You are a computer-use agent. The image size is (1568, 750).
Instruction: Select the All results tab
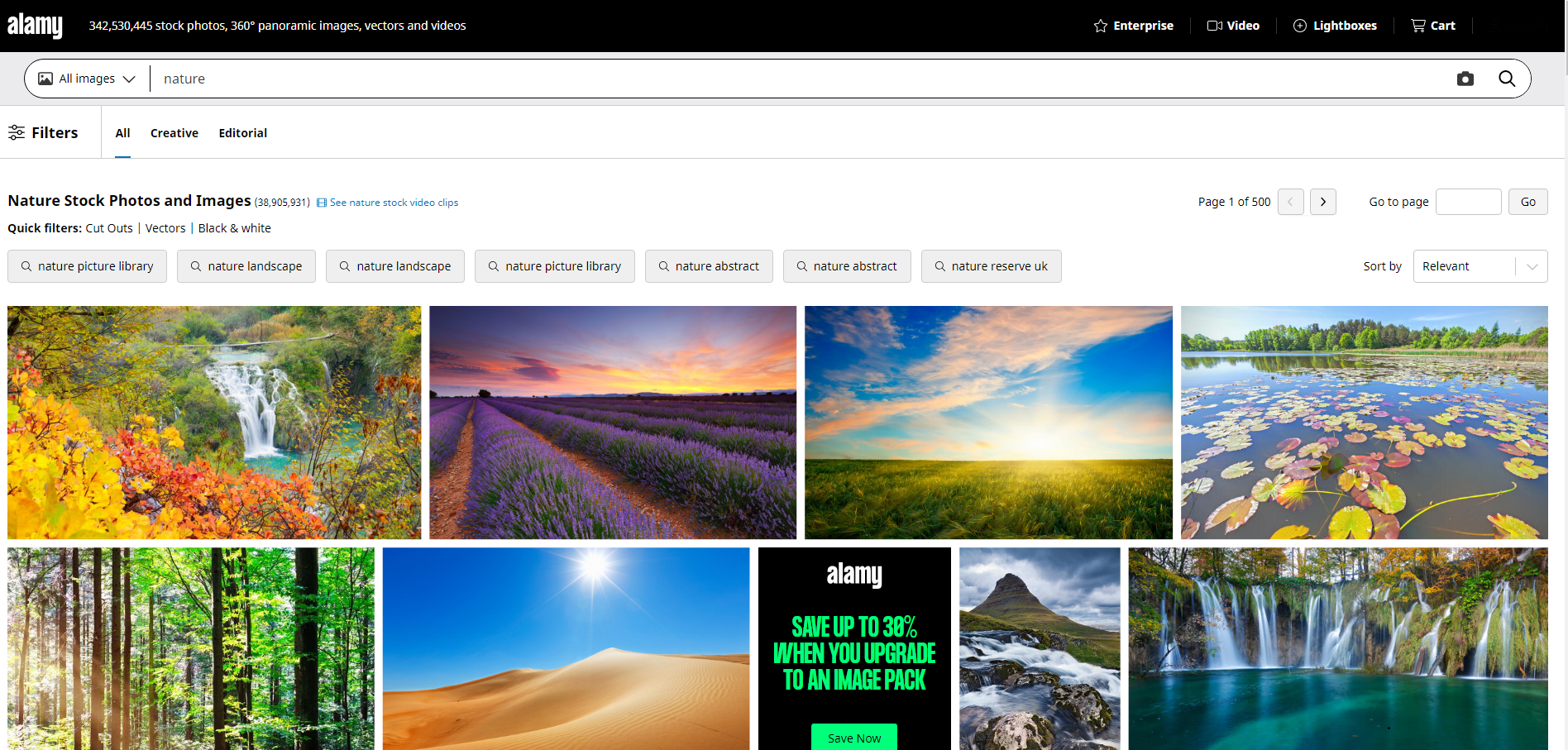tap(122, 133)
